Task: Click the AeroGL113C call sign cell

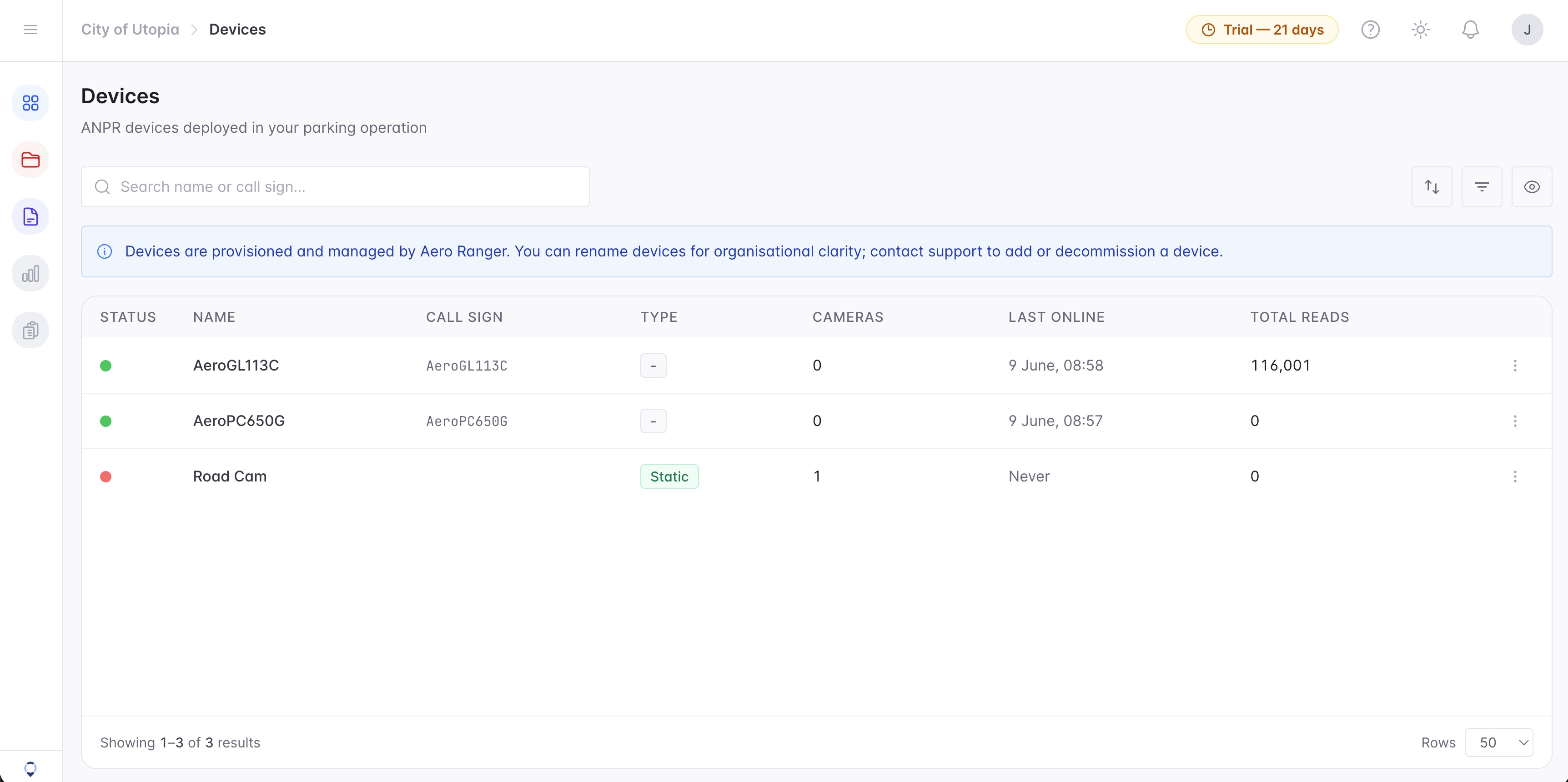Action: coord(467,366)
